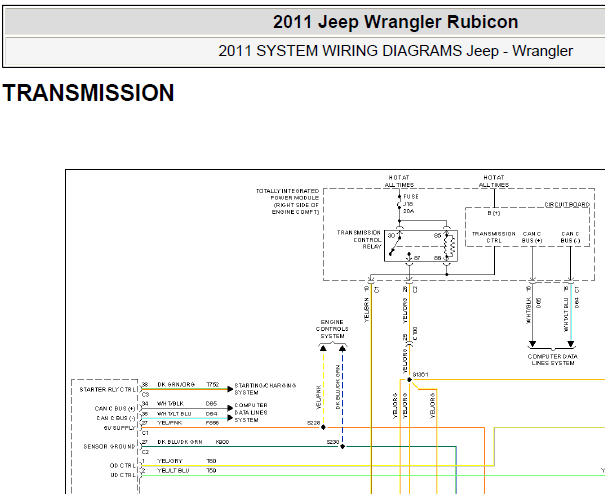605x494 pixels.
Task: Click horizontal 'WHT/BLK' label next to pin 34
Action: click(x=170, y=404)
